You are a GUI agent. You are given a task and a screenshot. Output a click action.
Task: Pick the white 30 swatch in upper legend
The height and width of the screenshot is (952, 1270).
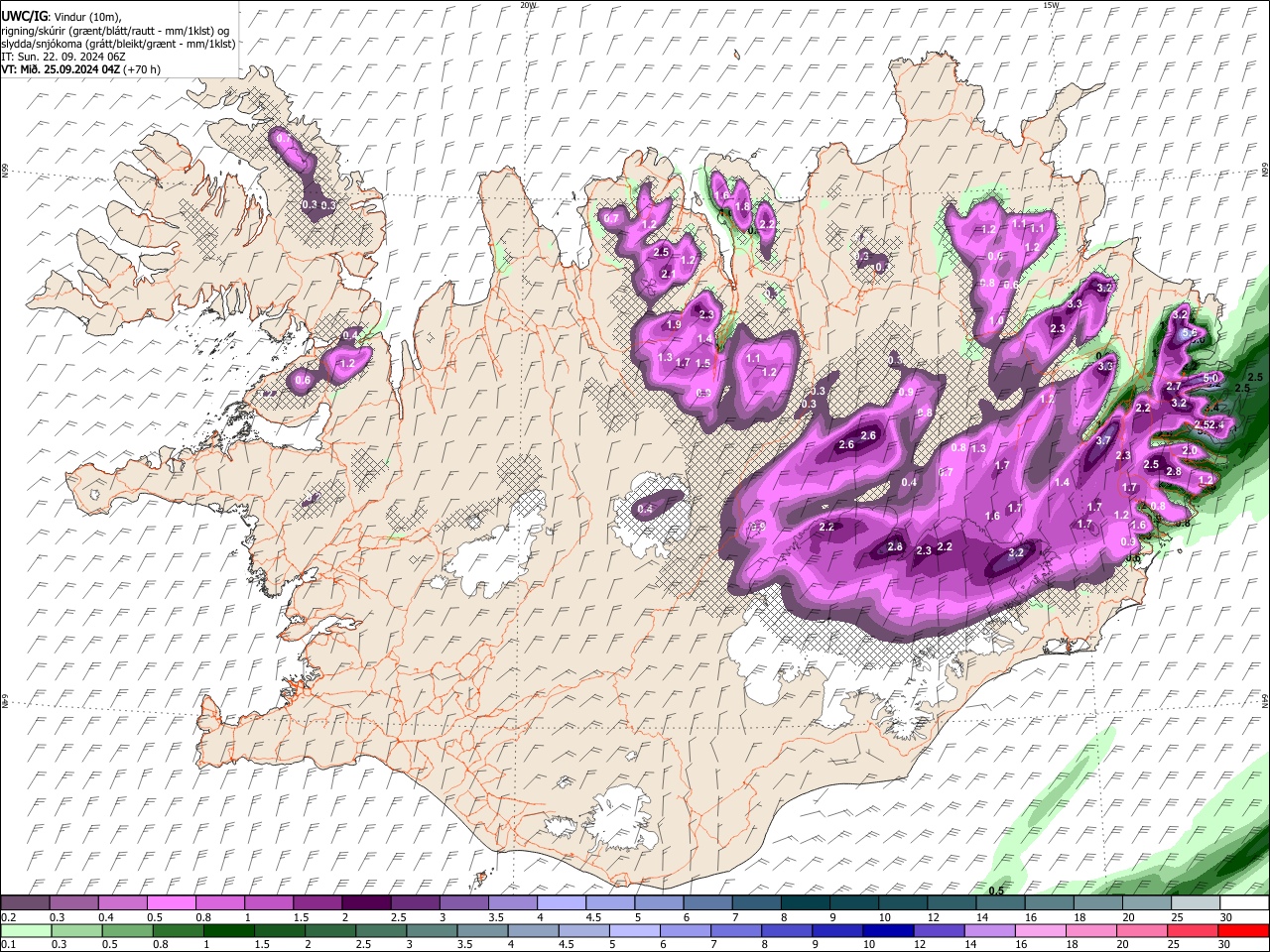[x=1243, y=902]
